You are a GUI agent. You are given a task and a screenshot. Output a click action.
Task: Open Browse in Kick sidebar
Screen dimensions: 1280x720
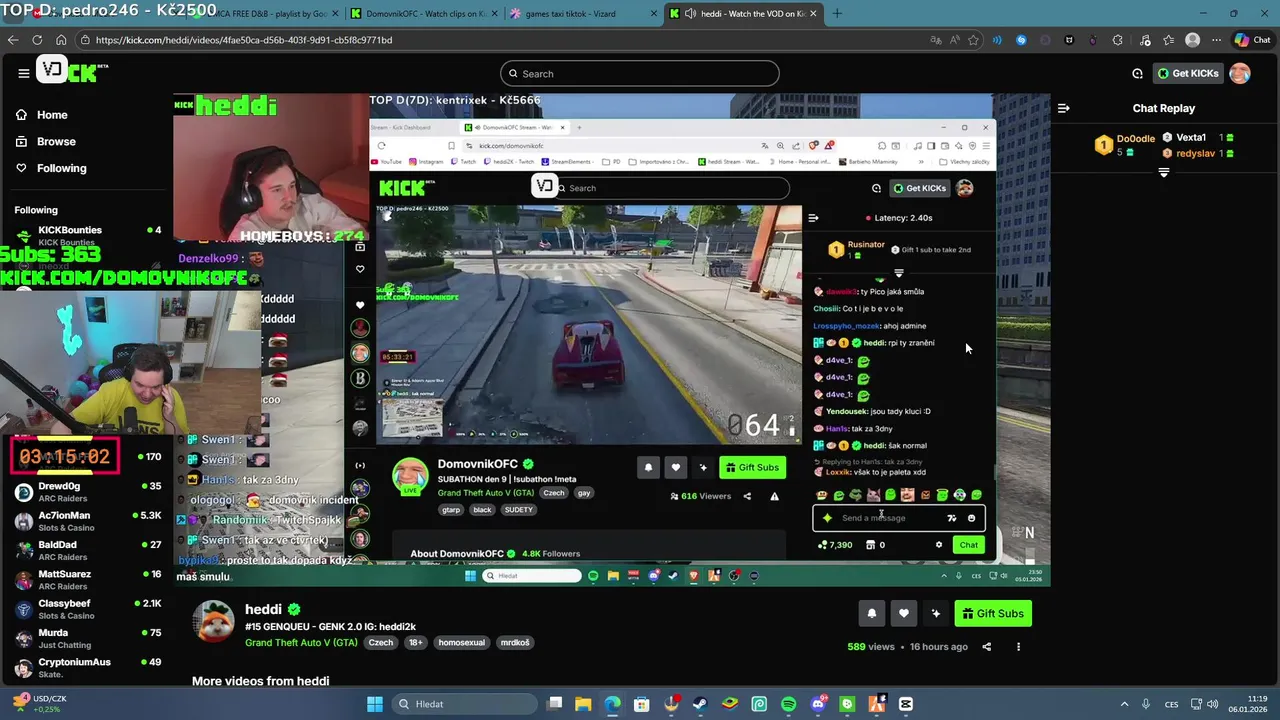pos(45,141)
